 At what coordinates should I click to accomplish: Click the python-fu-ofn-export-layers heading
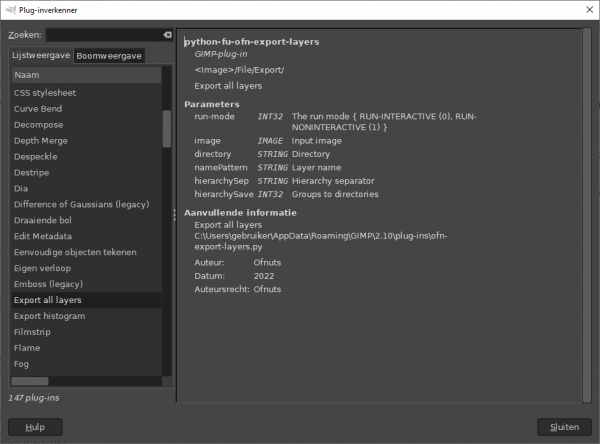[251, 42]
